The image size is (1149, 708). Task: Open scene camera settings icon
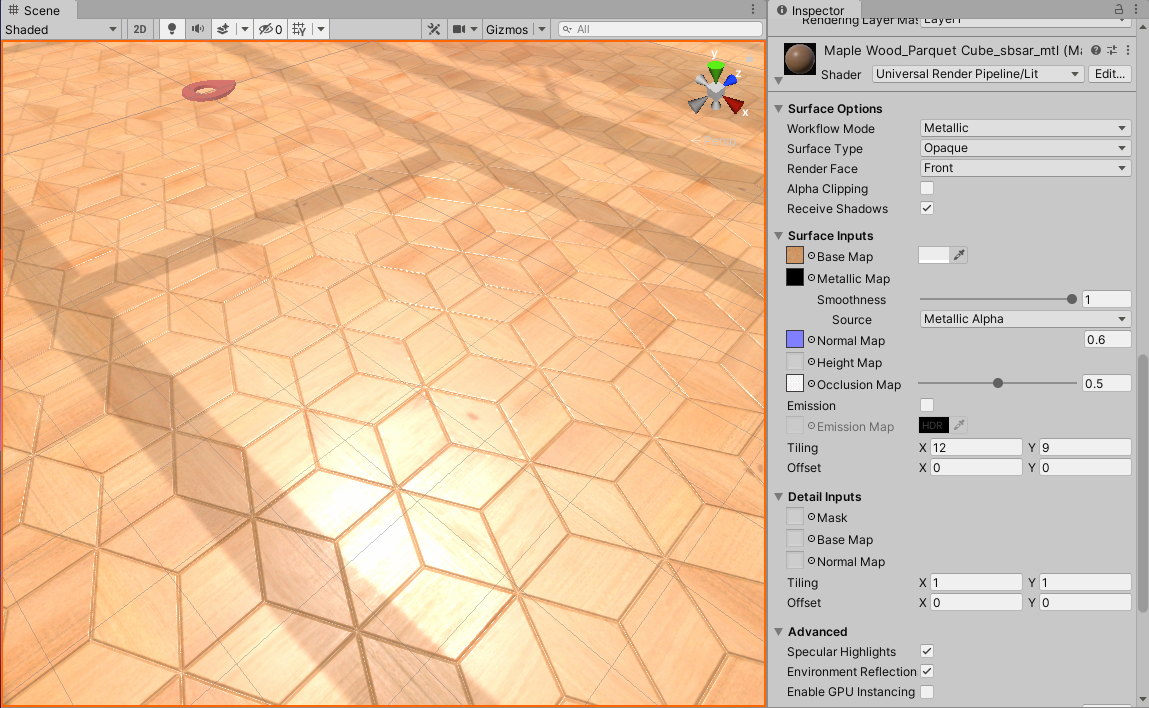tap(459, 29)
